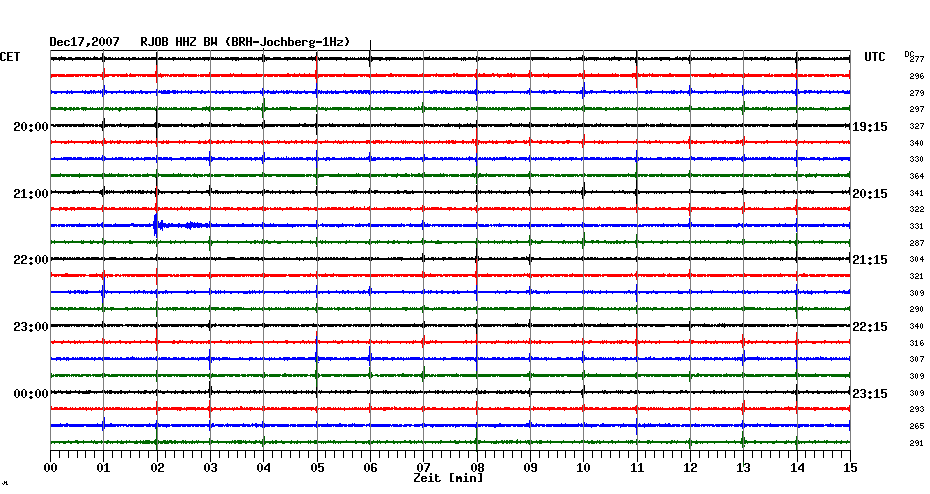Select DC value 307
This screenshot has height=494, width=930.
(917, 359)
